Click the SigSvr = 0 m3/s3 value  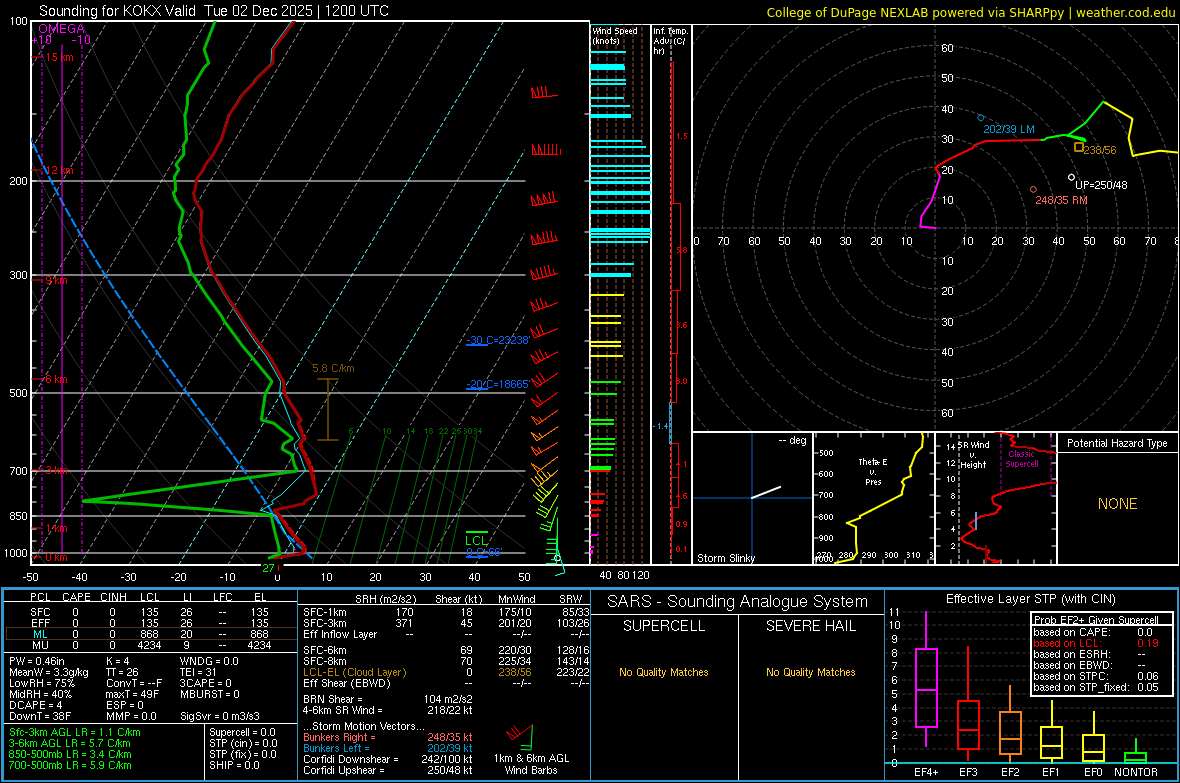(x=220, y=717)
